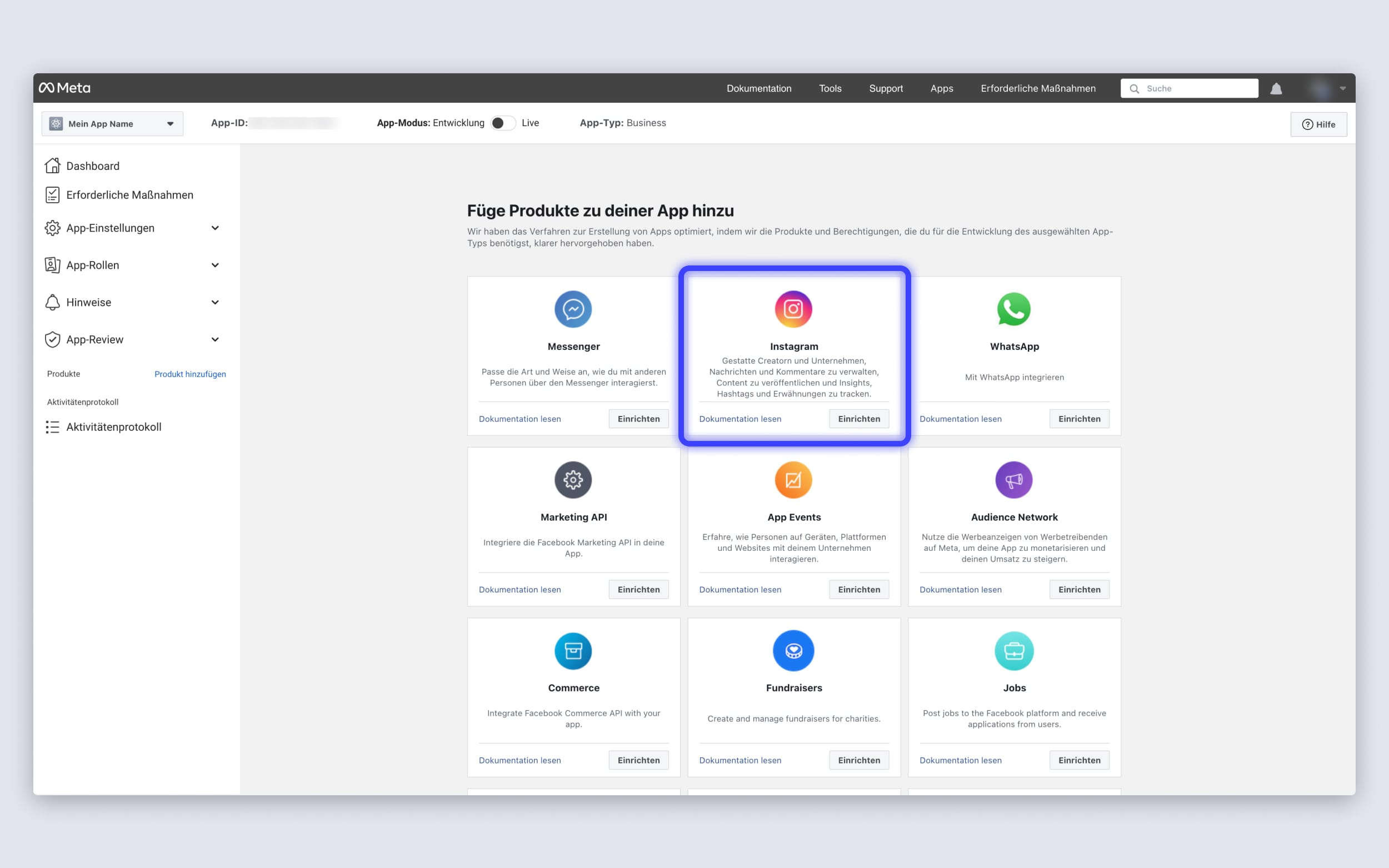Open the Apps menu
The height and width of the screenshot is (868, 1389).
click(x=941, y=88)
